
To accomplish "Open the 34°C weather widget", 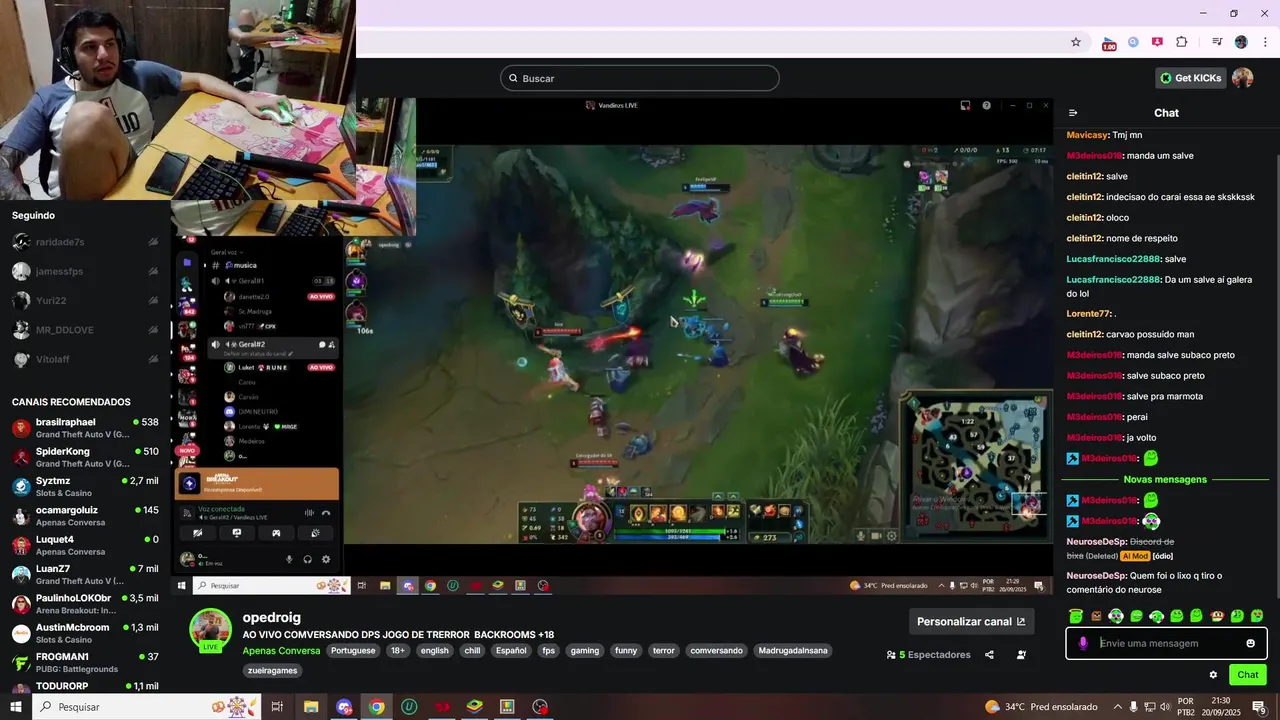I will pyautogui.click(x=1040, y=707).
